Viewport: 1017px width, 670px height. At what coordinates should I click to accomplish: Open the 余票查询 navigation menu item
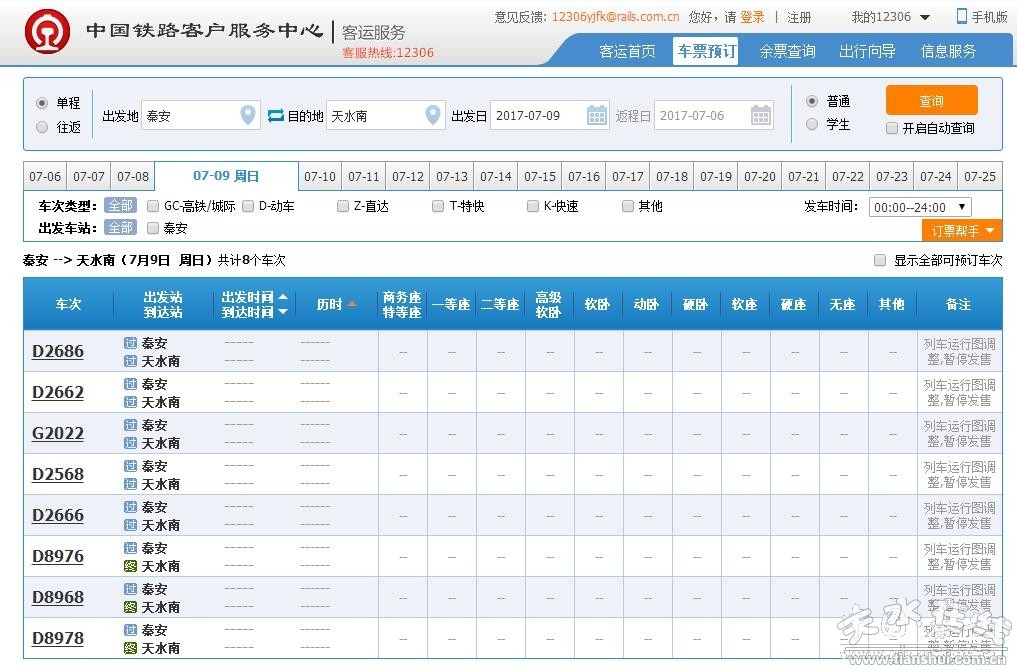pos(787,51)
